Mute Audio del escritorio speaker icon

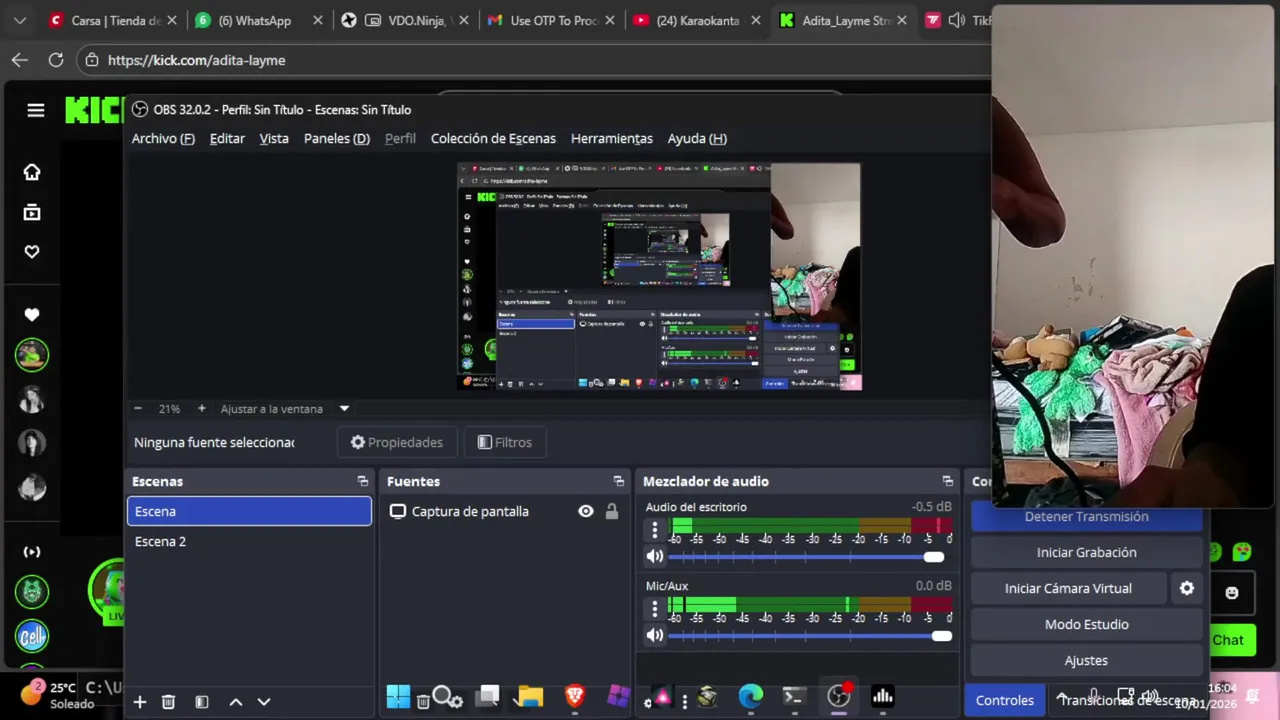pyautogui.click(x=655, y=556)
